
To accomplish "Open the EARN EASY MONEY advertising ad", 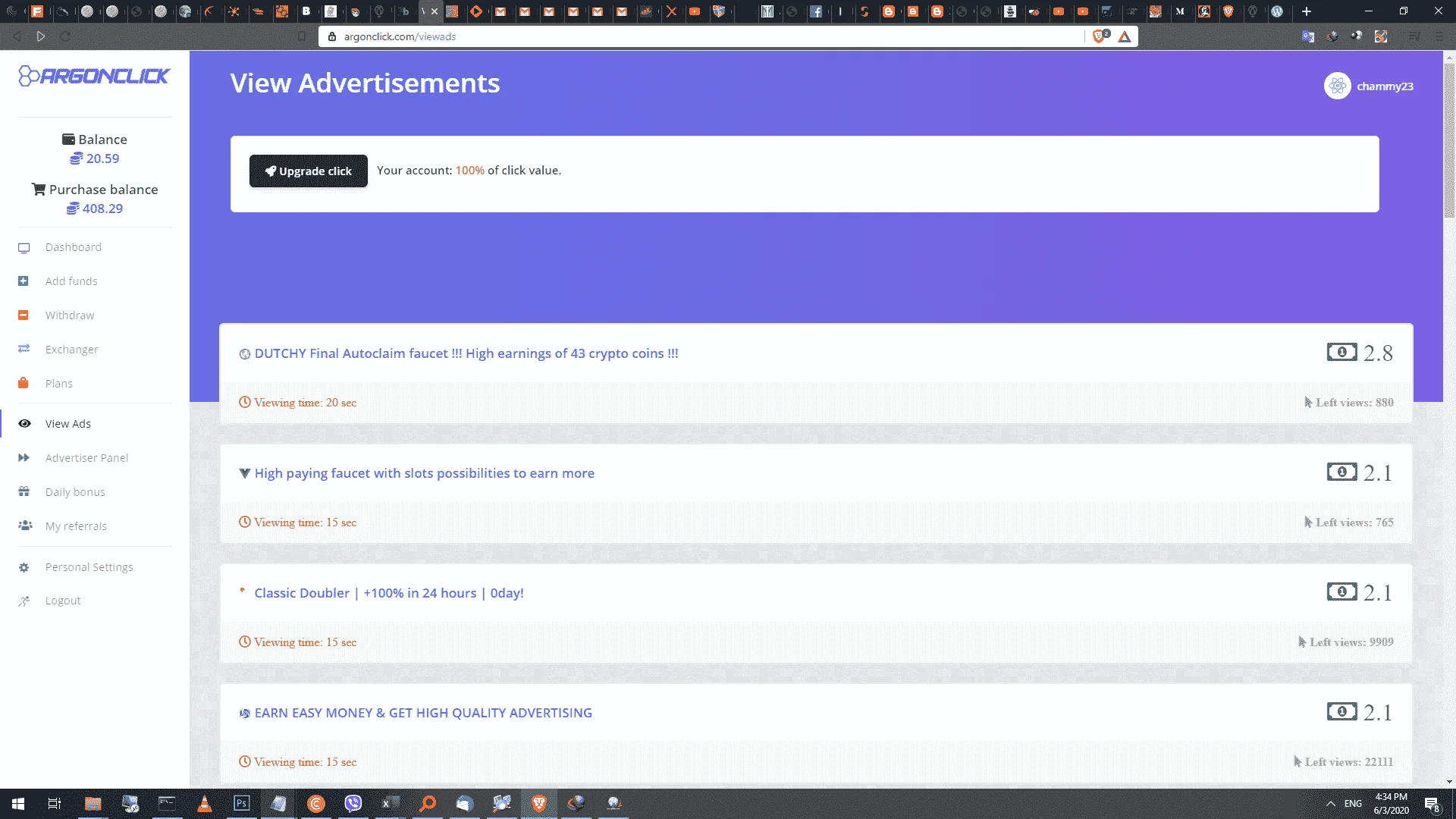I will 423,713.
